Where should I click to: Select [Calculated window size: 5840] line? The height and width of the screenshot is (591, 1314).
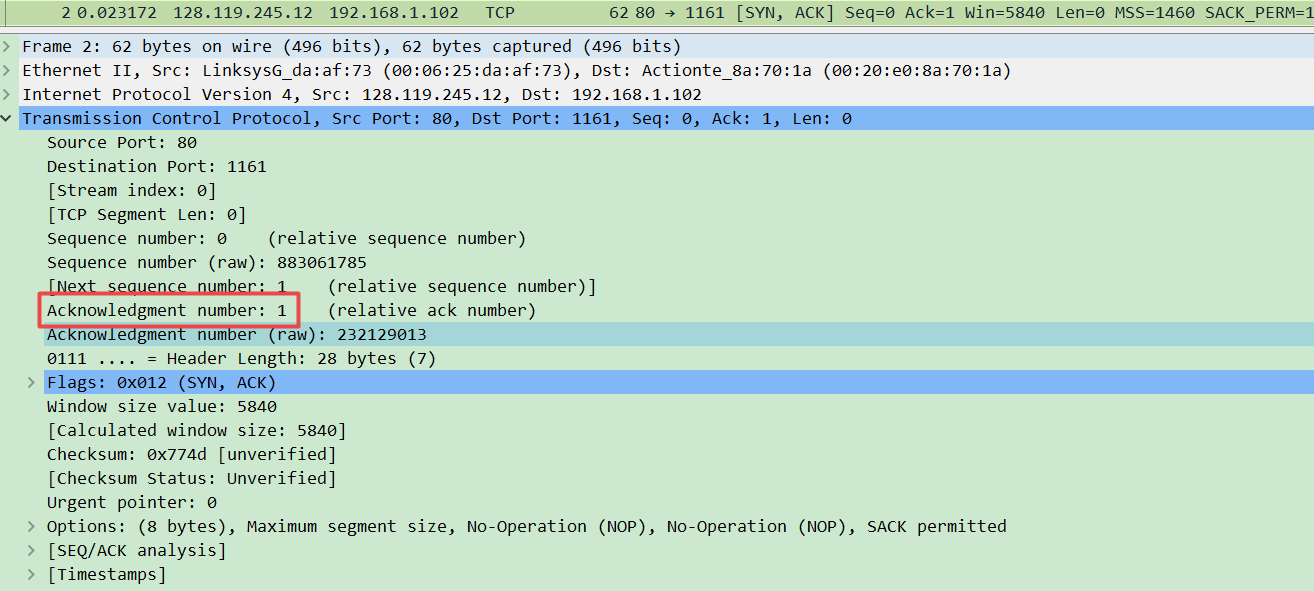197,431
